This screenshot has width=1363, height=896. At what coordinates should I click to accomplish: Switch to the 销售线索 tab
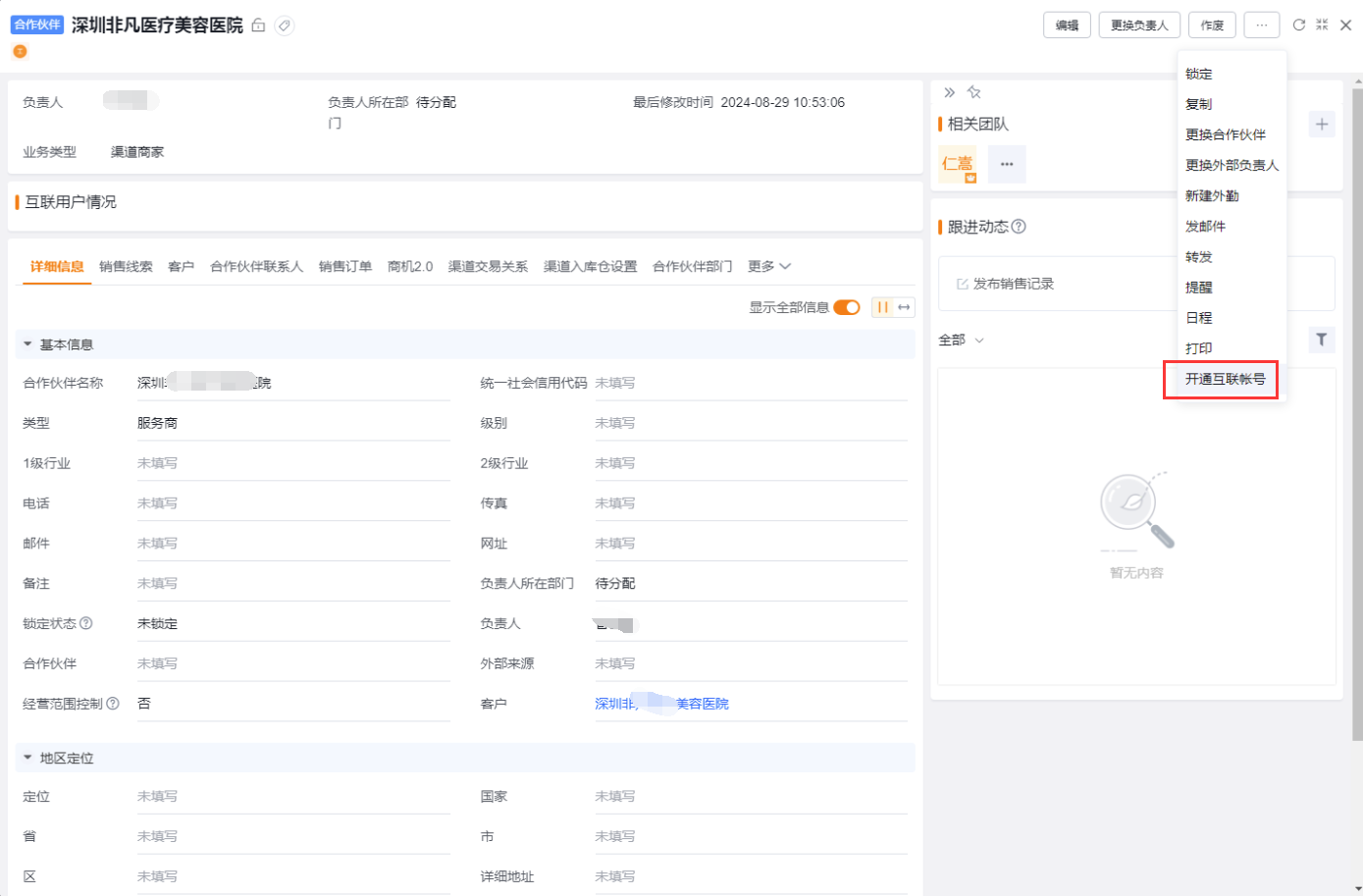(x=126, y=267)
